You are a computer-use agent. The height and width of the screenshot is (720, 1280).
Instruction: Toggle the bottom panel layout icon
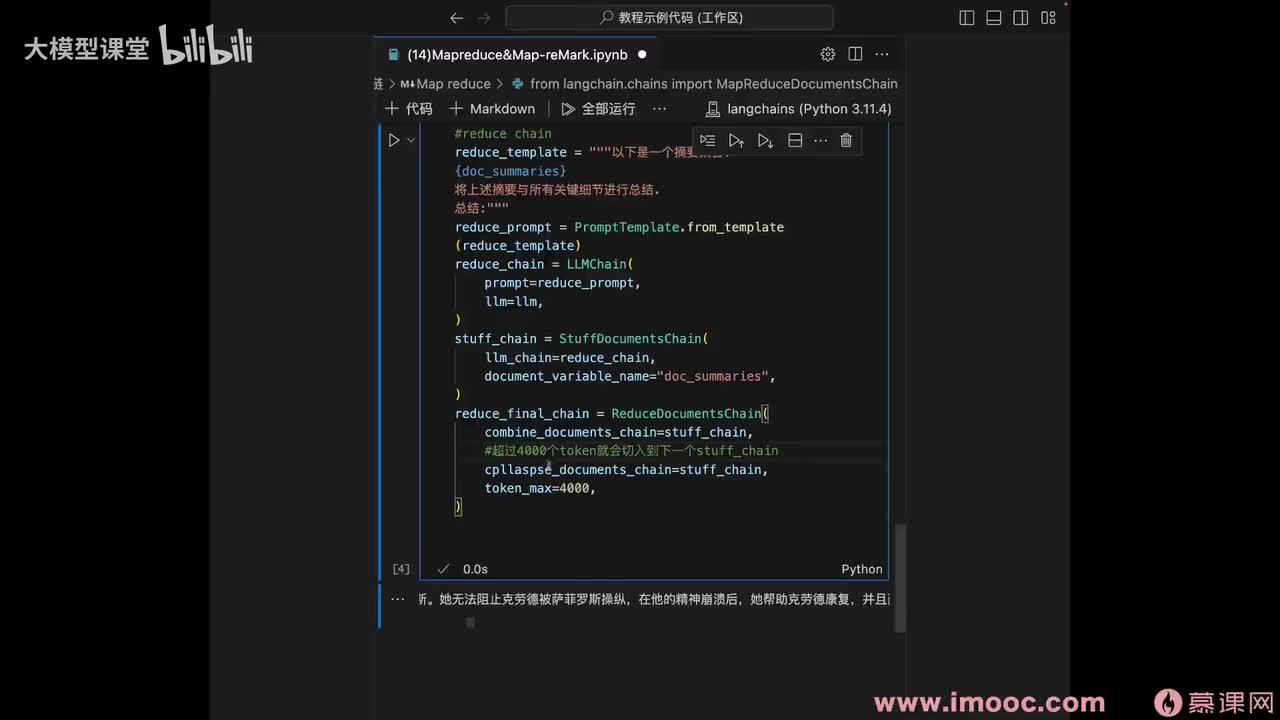pyautogui.click(x=993, y=18)
